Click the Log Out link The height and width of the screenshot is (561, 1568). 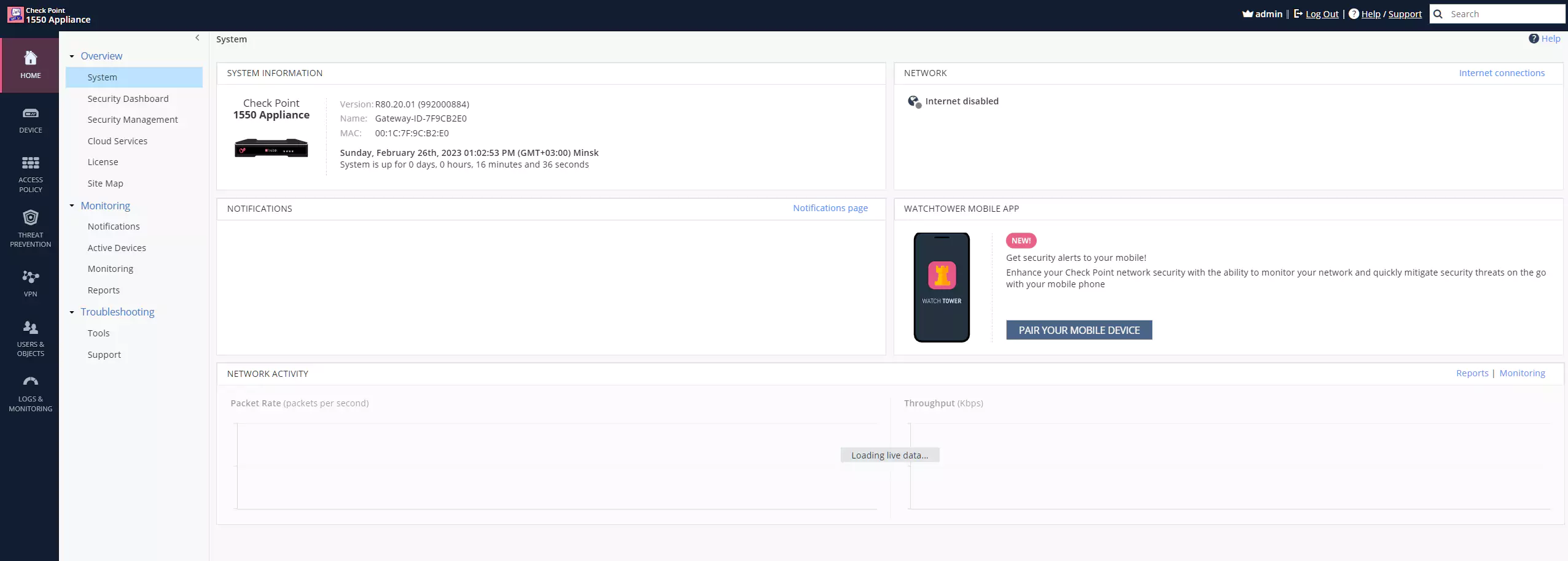click(1322, 14)
